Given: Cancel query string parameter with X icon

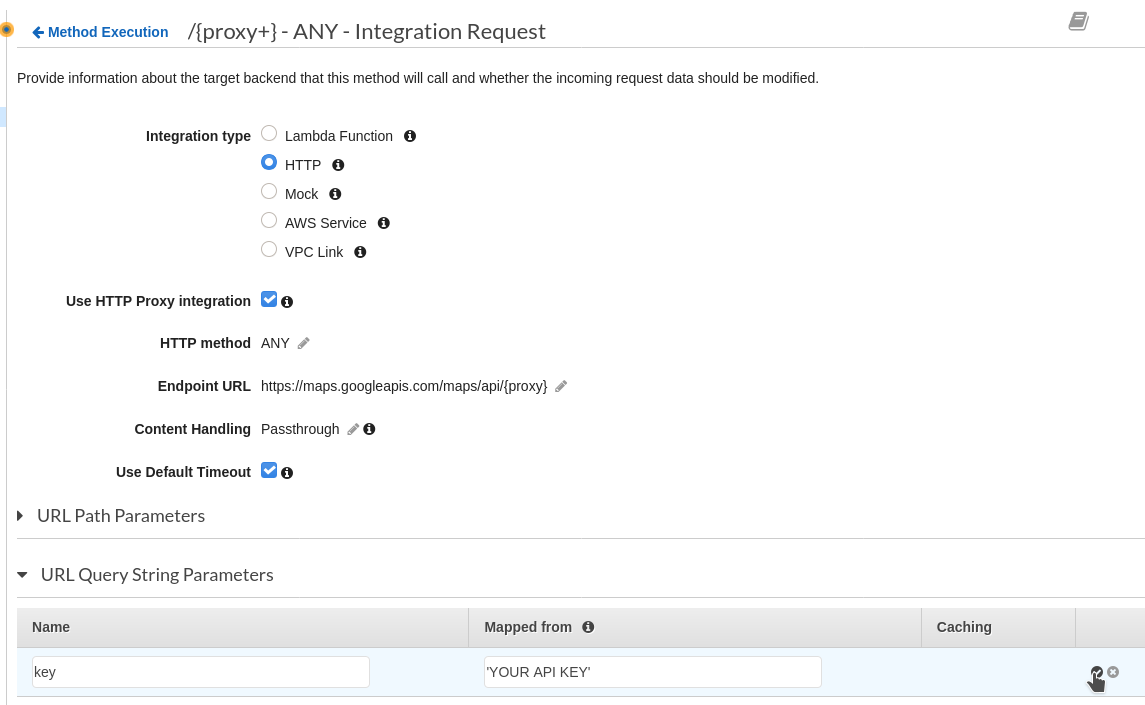Looking at the screenshot, I should pyautogui.click(x=1113, y=671).
